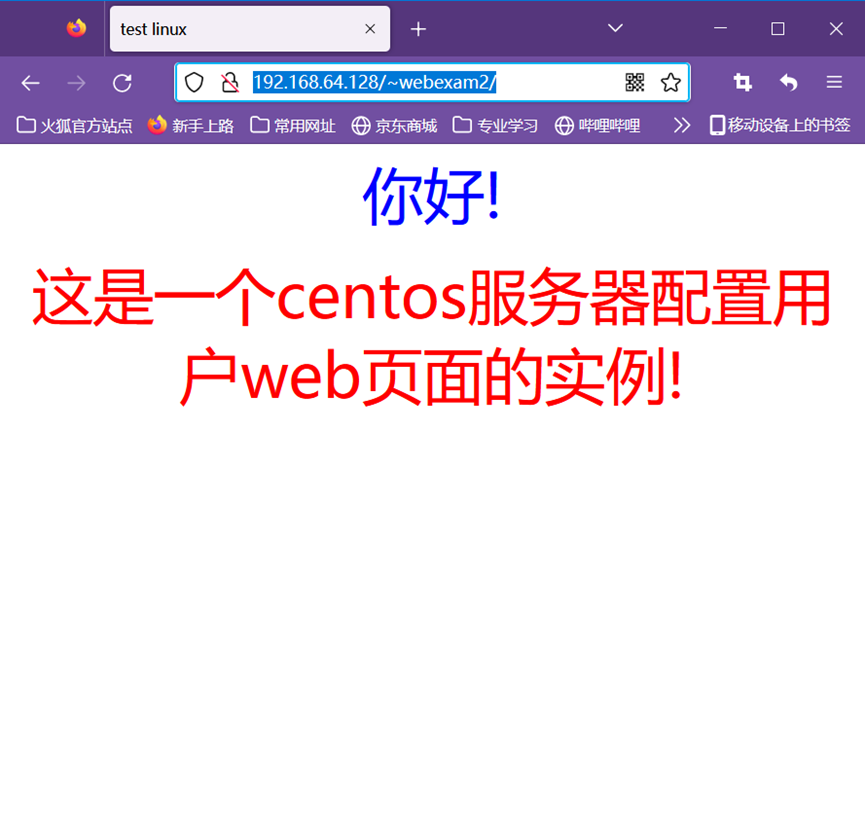Viewport: 865px width, 828px height.
Task: Bookmark this page with star icon
Action: click(x=670, y=83)
